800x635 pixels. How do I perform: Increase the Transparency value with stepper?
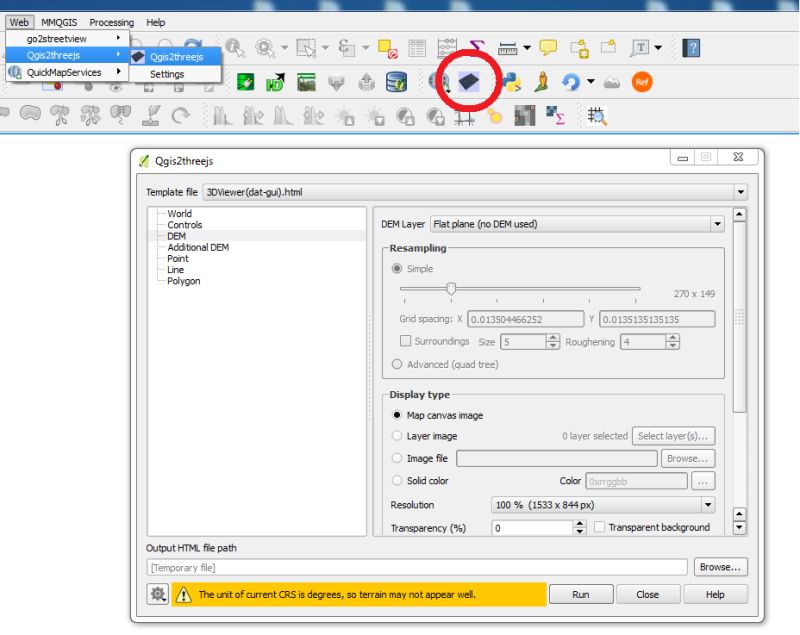579,524
